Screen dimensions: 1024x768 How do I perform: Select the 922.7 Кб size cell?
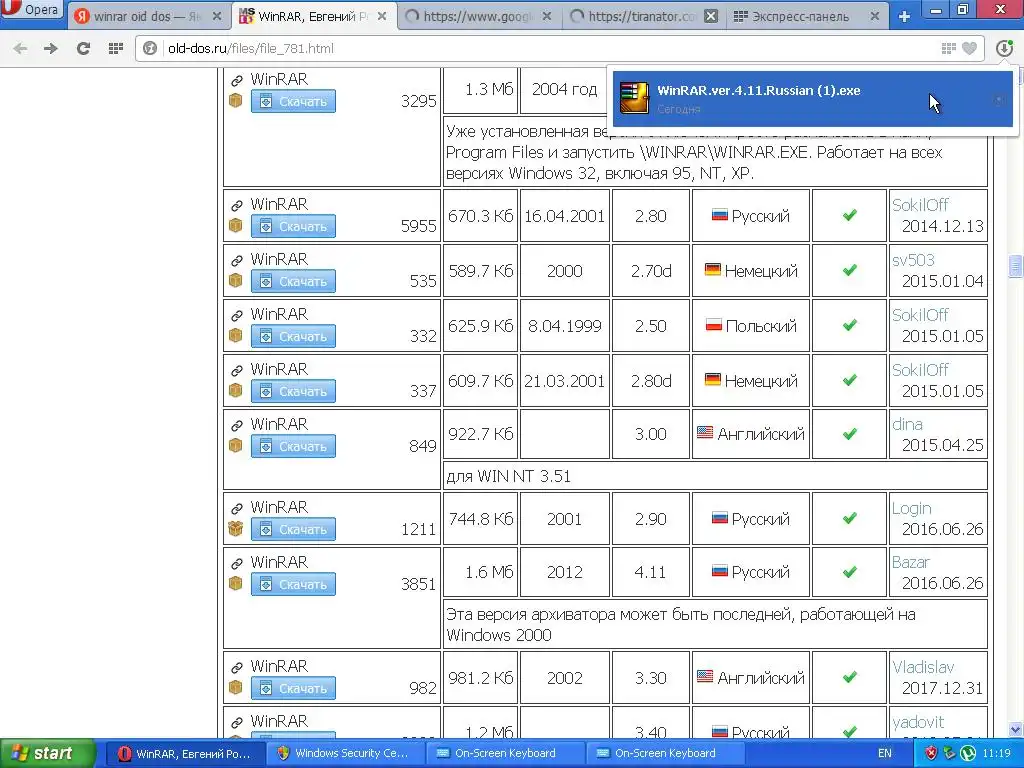click(x=481, y=434)
